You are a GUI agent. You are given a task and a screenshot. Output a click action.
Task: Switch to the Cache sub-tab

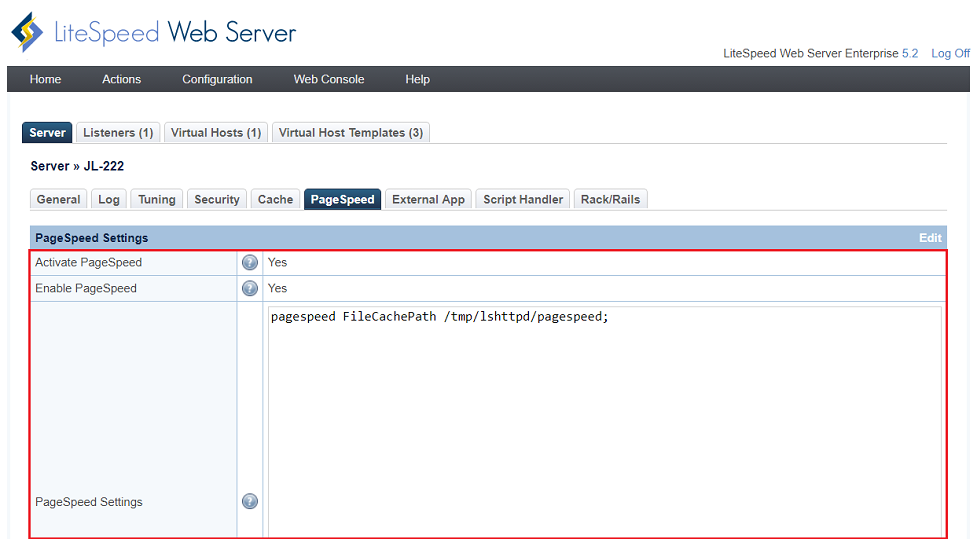point(275,199)
